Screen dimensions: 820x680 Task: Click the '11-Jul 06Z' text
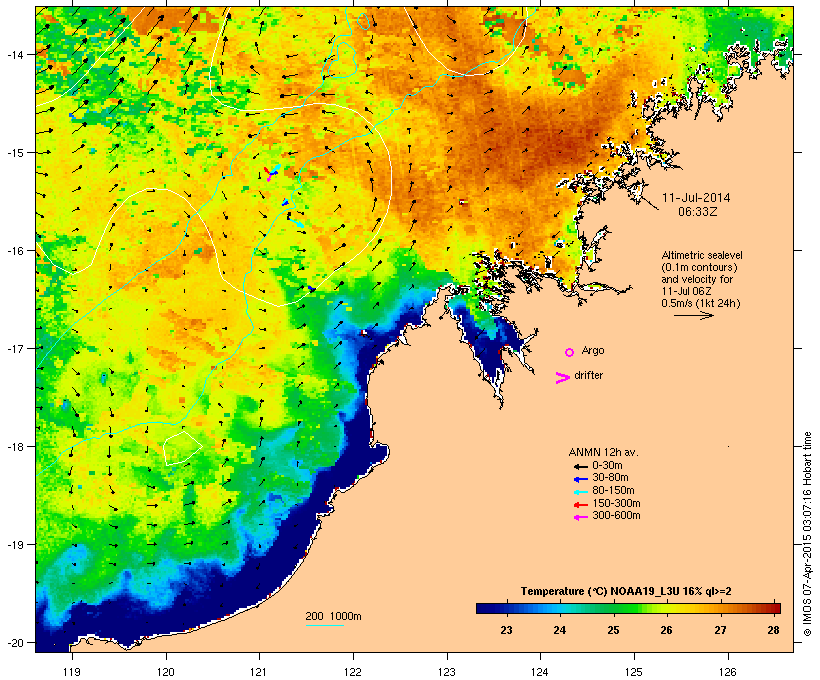(x=686, y=291)
